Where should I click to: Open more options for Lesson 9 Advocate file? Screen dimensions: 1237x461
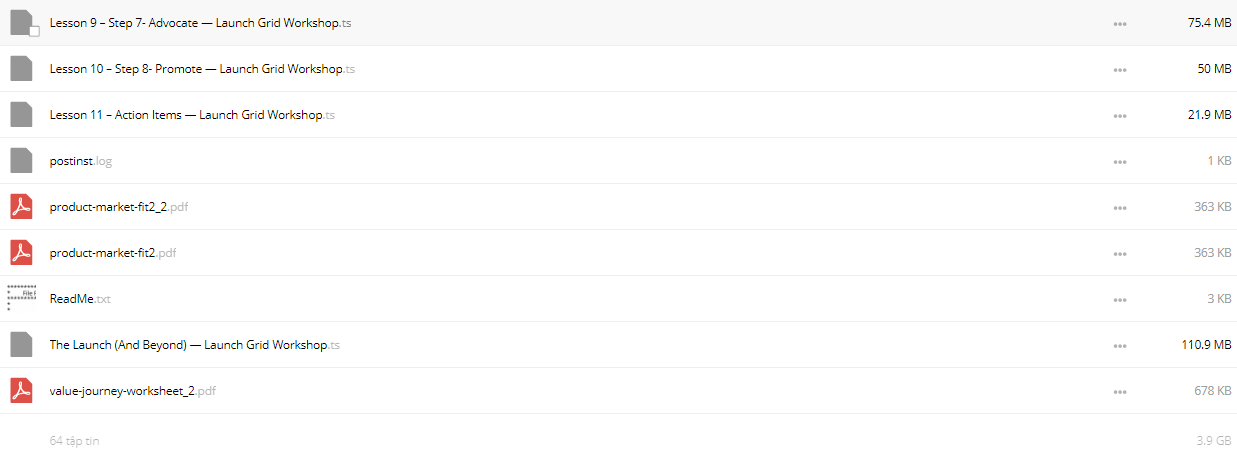pyautogui.click(x=1120, y=24)
